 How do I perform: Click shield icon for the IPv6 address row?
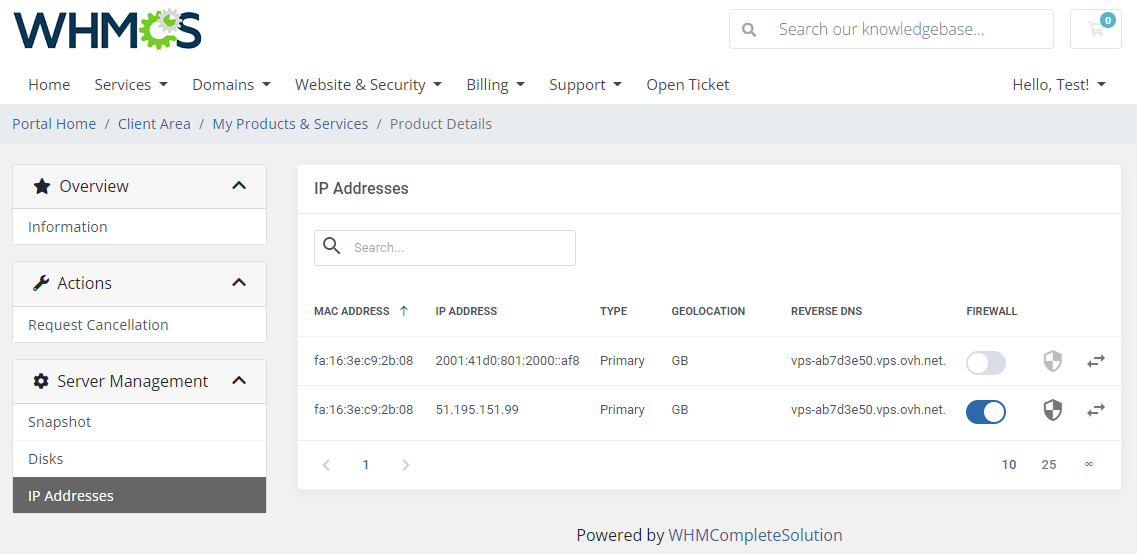pyautogui.click(x=1052, y=361)
